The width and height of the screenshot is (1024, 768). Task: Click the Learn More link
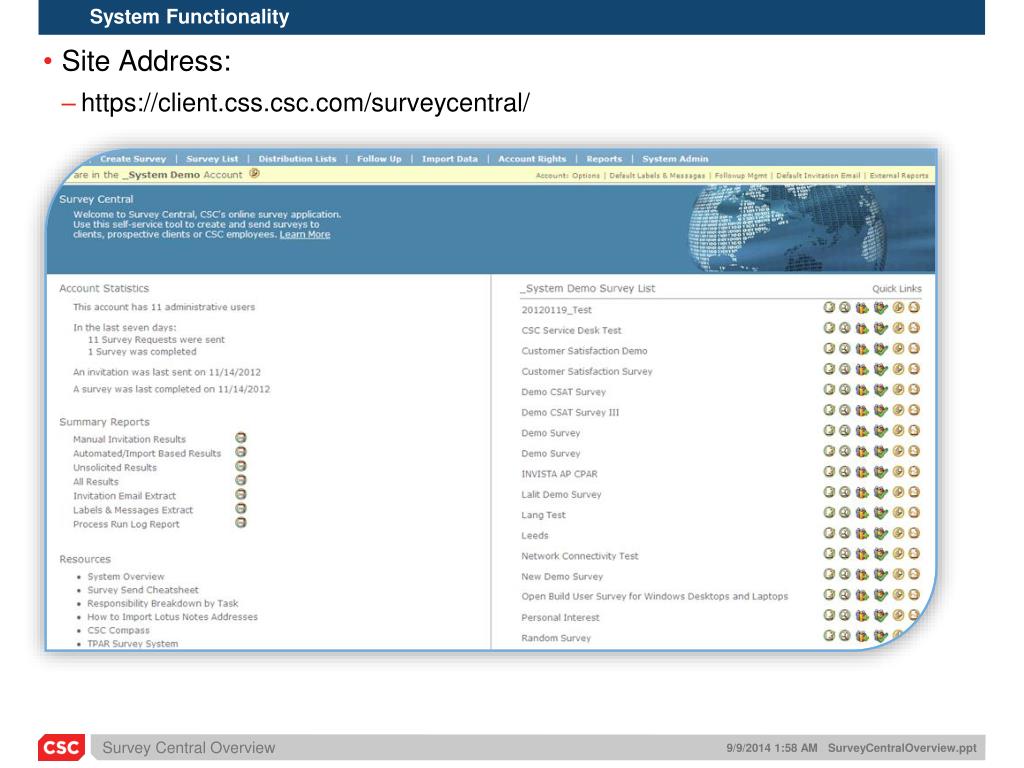(x=305, y=234)
